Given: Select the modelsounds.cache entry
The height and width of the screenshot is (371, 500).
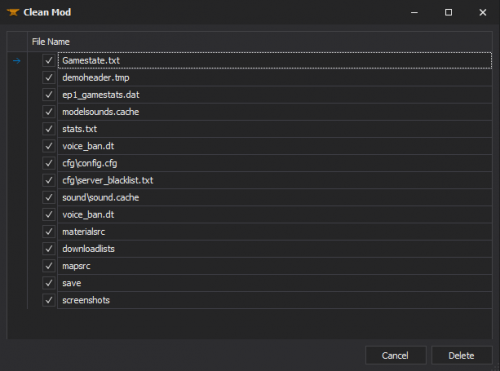Looking at the screenshot, I should click(275, 112).
